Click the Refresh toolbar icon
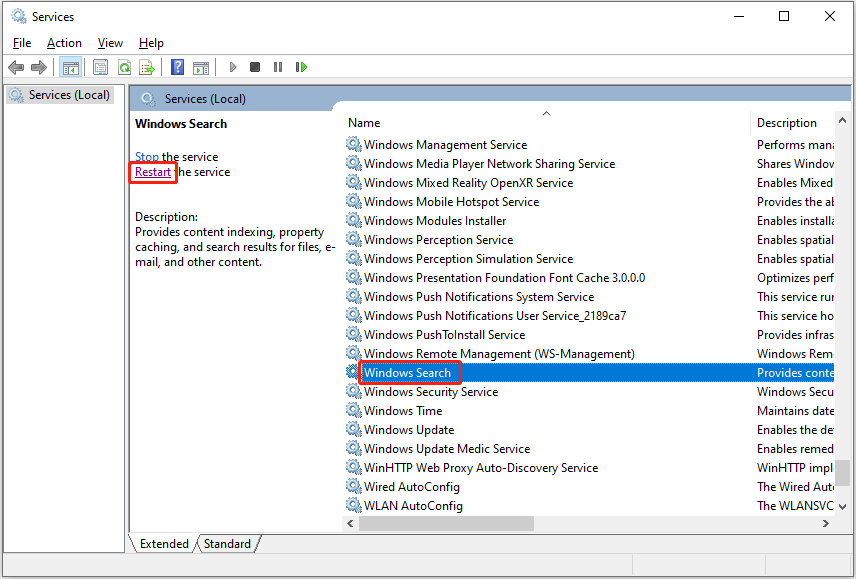This screenshot has height=579, width=856. tap(124, 68)
